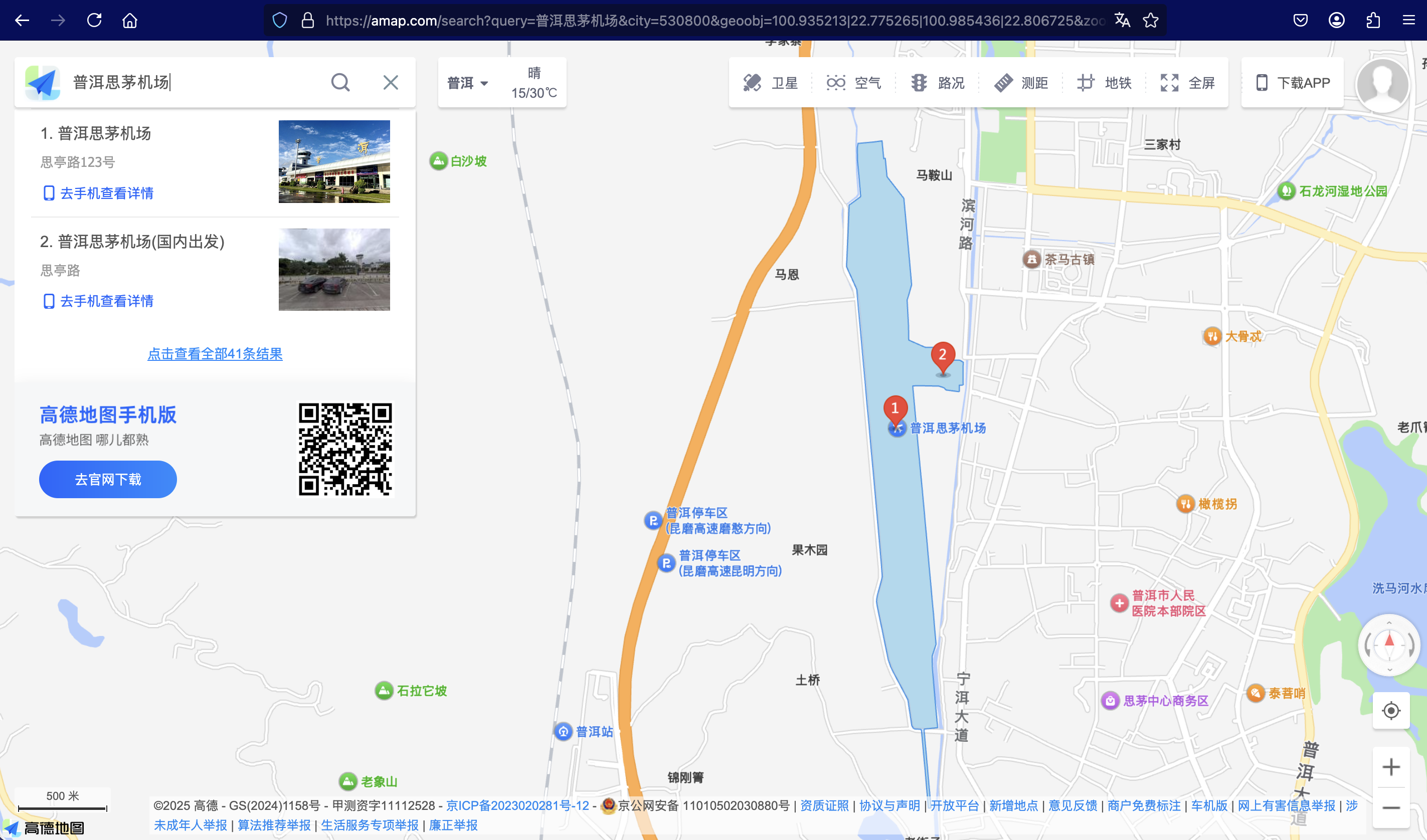Open 地铁 subway map

pos(1104,83)
